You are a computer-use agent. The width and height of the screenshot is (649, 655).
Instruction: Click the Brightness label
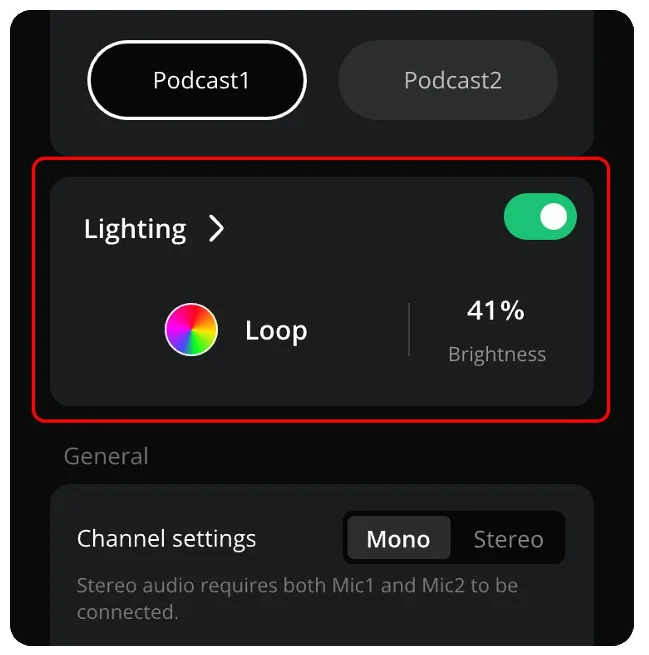click(497, 354)
